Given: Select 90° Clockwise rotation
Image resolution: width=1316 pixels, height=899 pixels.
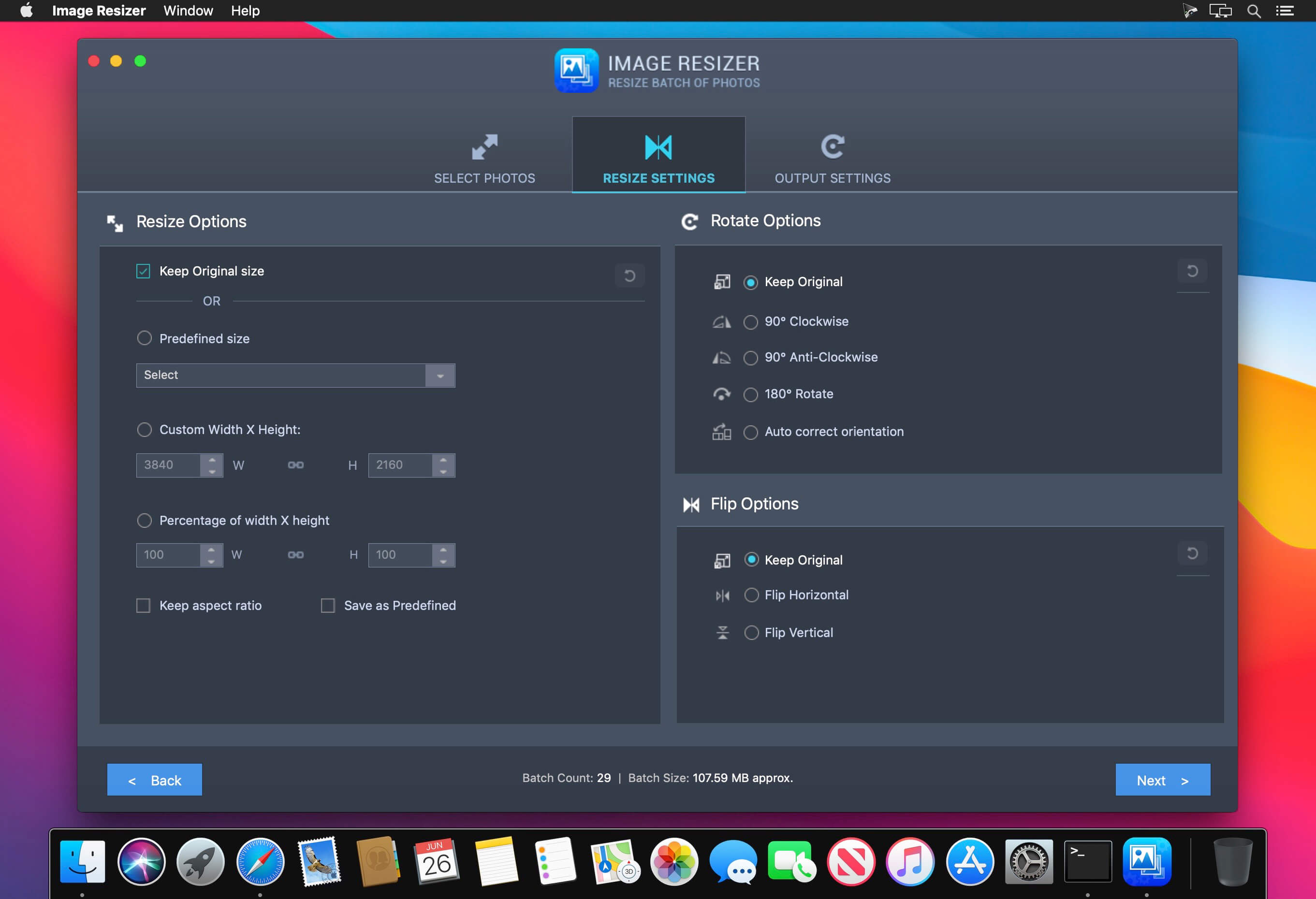Looking at the screenshot, I should coord(751,322).
